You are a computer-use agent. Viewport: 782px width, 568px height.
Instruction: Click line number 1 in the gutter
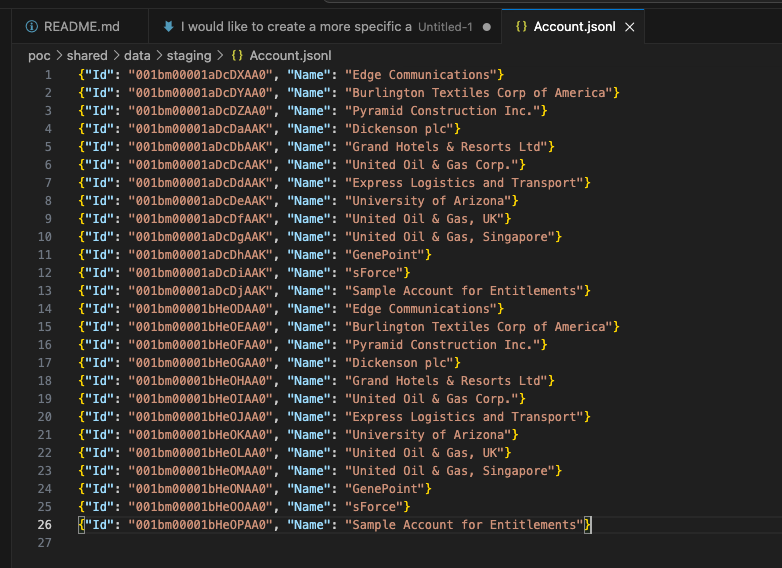point(47,75)
